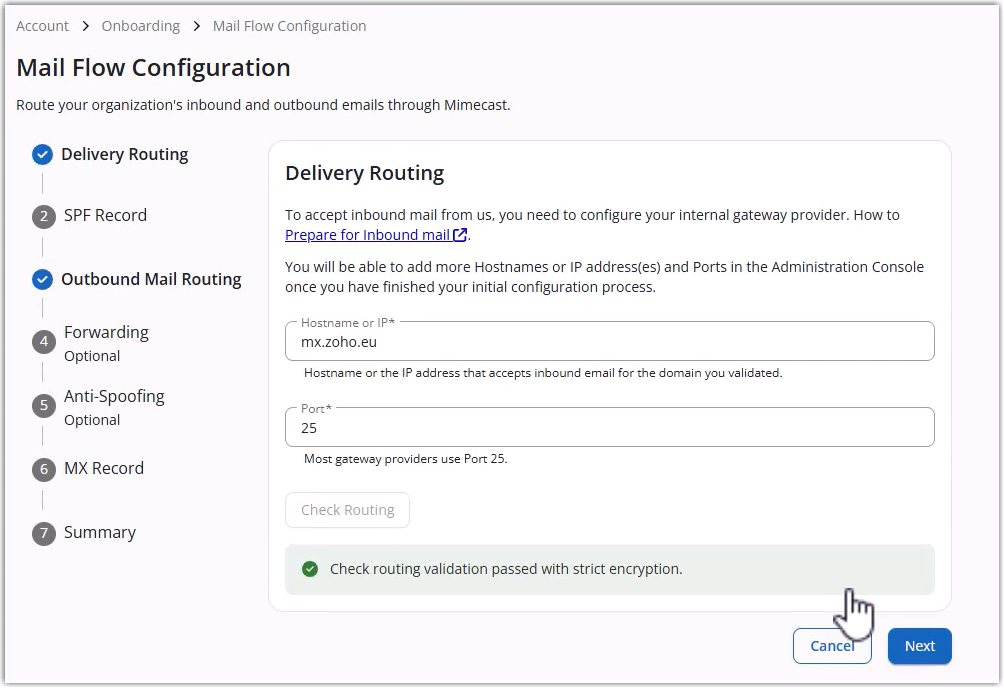Go to Account in breadcrumb
The height and width of the screenshot is (688, 1004).
[x=43, y=26]
